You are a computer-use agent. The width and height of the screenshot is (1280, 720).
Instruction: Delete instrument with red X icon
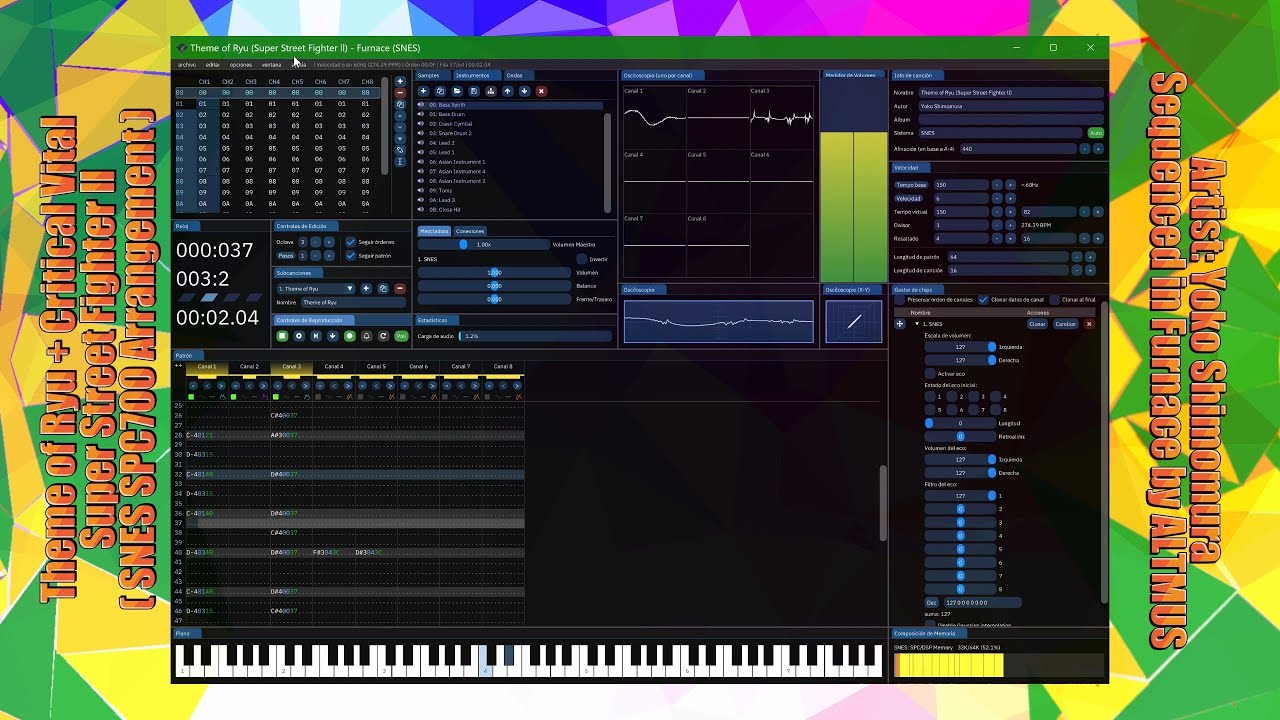coord(541,91)
